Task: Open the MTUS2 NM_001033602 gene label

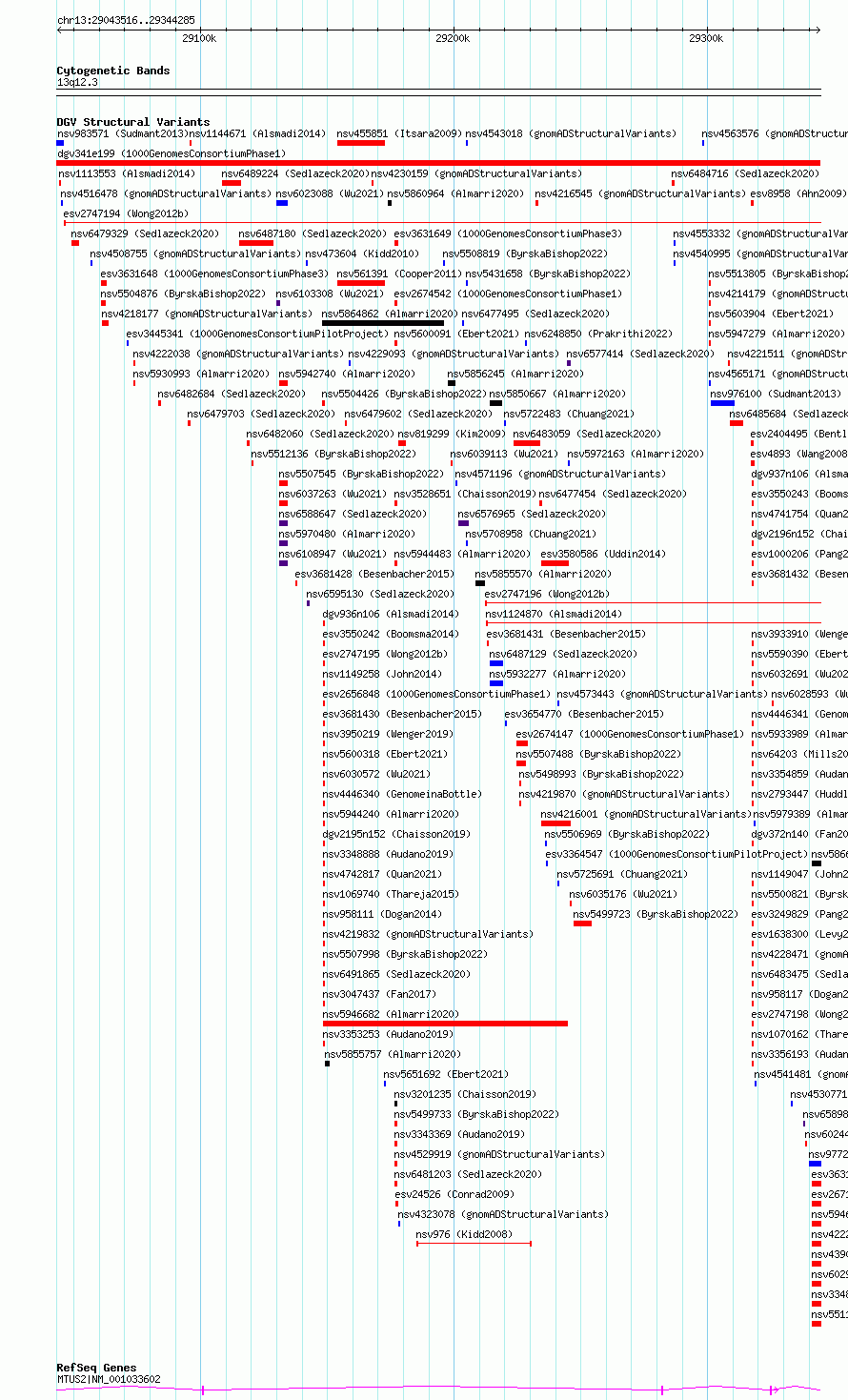Action: [x=109, y=1379]
